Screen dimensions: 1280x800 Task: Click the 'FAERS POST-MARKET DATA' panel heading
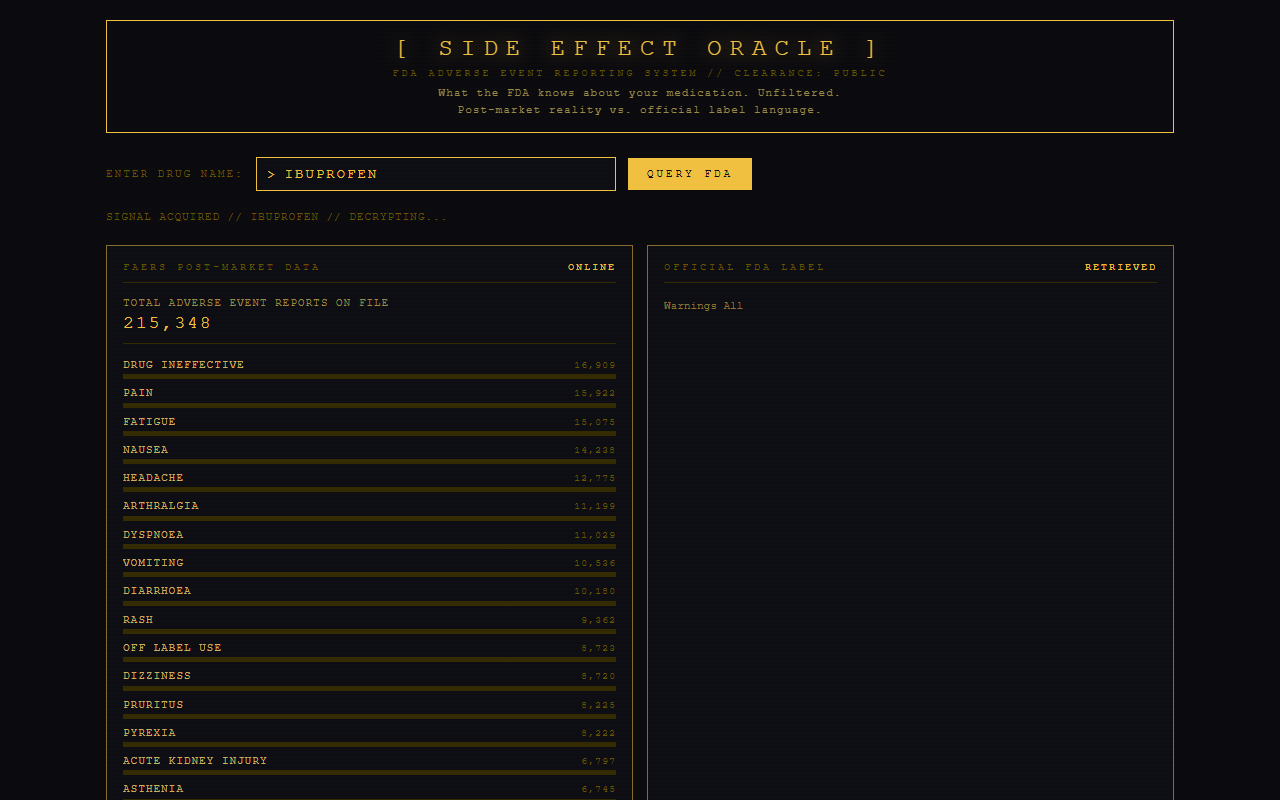[x=221, y=267]
